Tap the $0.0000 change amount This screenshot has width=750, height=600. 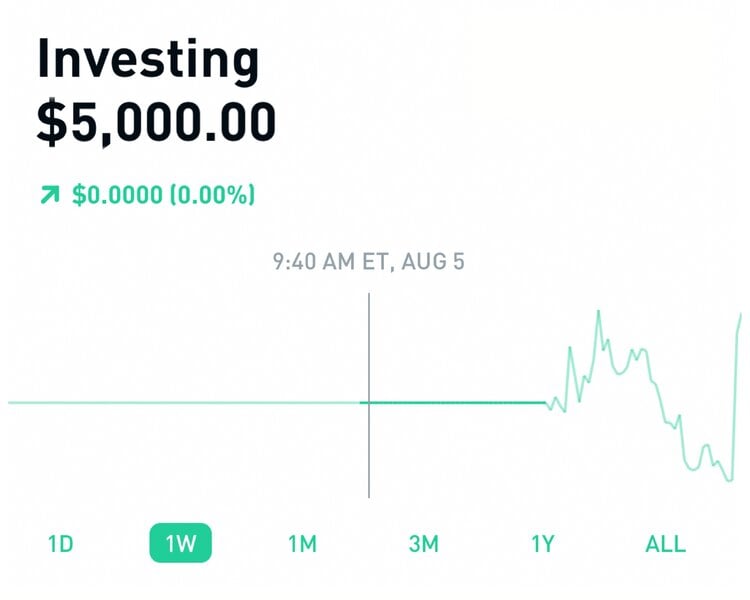pos(116,194)
